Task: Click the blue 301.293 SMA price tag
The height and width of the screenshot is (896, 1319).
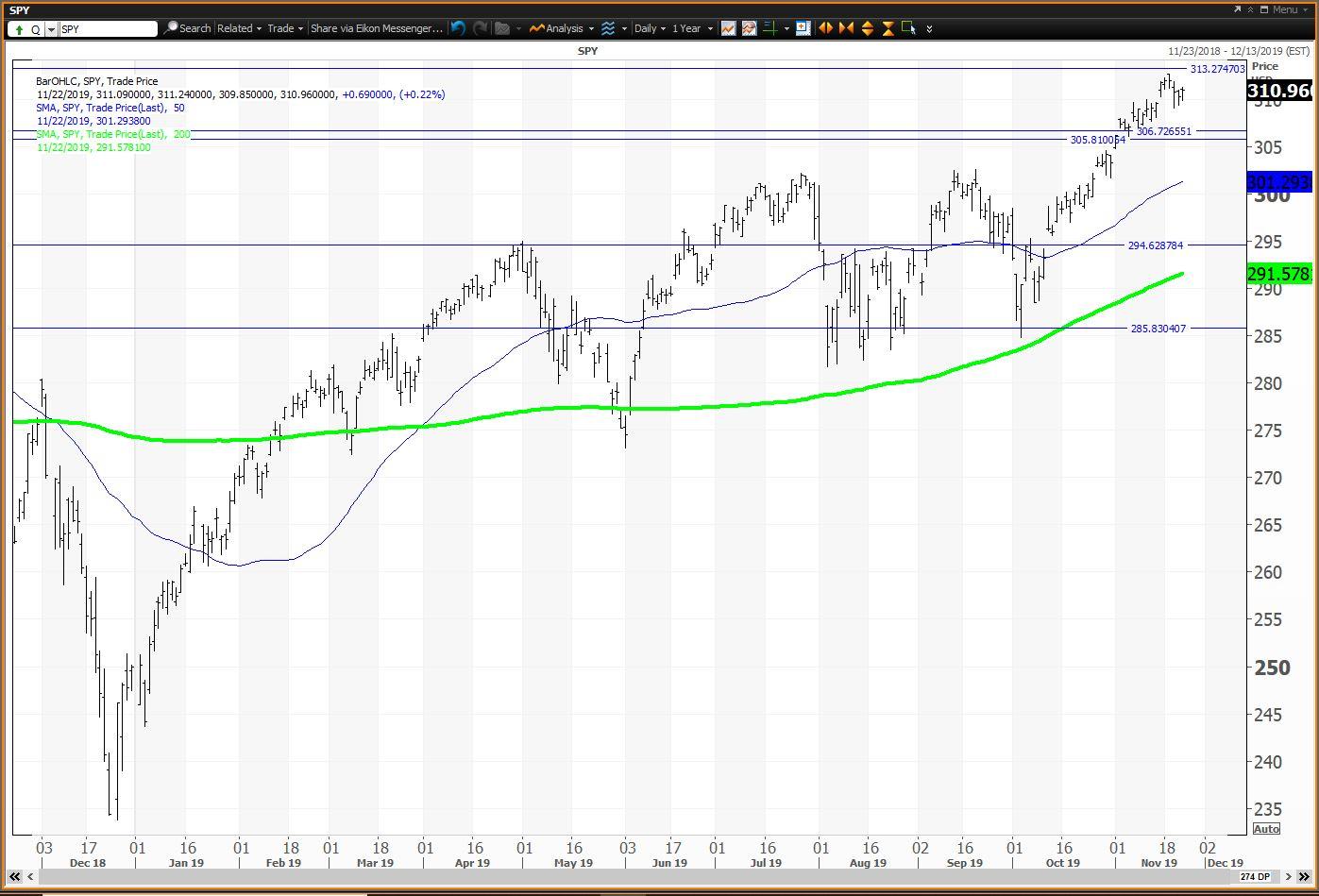Action: coord(1279,182)
